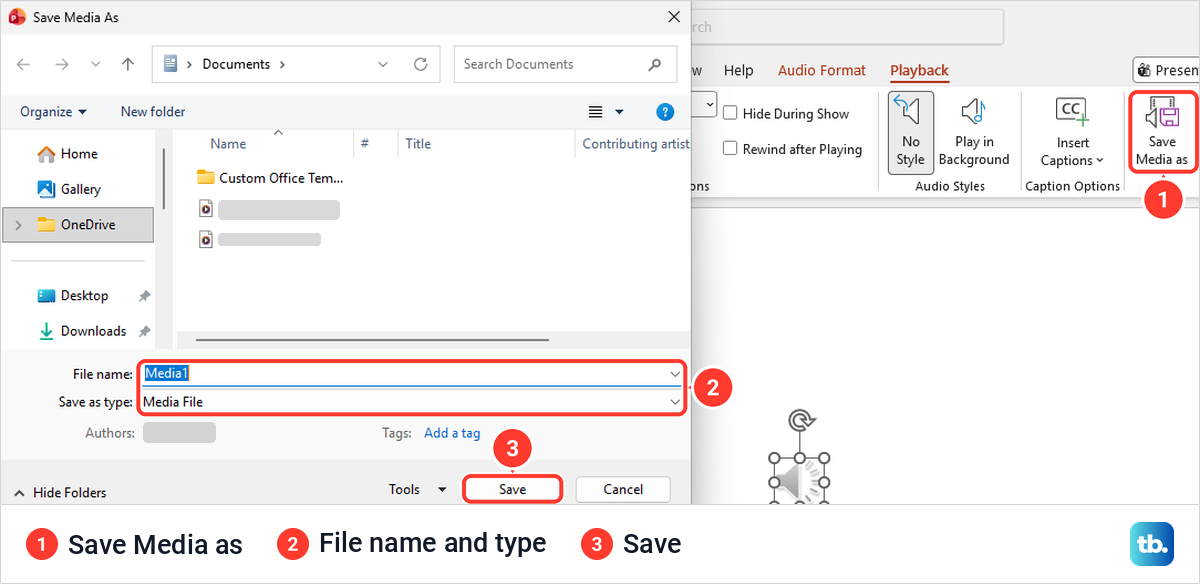Open help with the question mark icon
Screen dimensions: 1200x584
click(664, 112)
